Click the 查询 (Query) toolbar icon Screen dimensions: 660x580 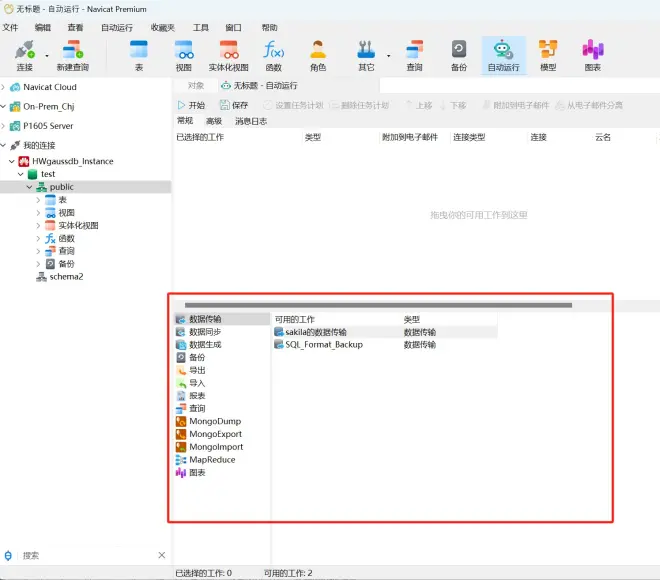pyautogui.click(x=414, y=55)
